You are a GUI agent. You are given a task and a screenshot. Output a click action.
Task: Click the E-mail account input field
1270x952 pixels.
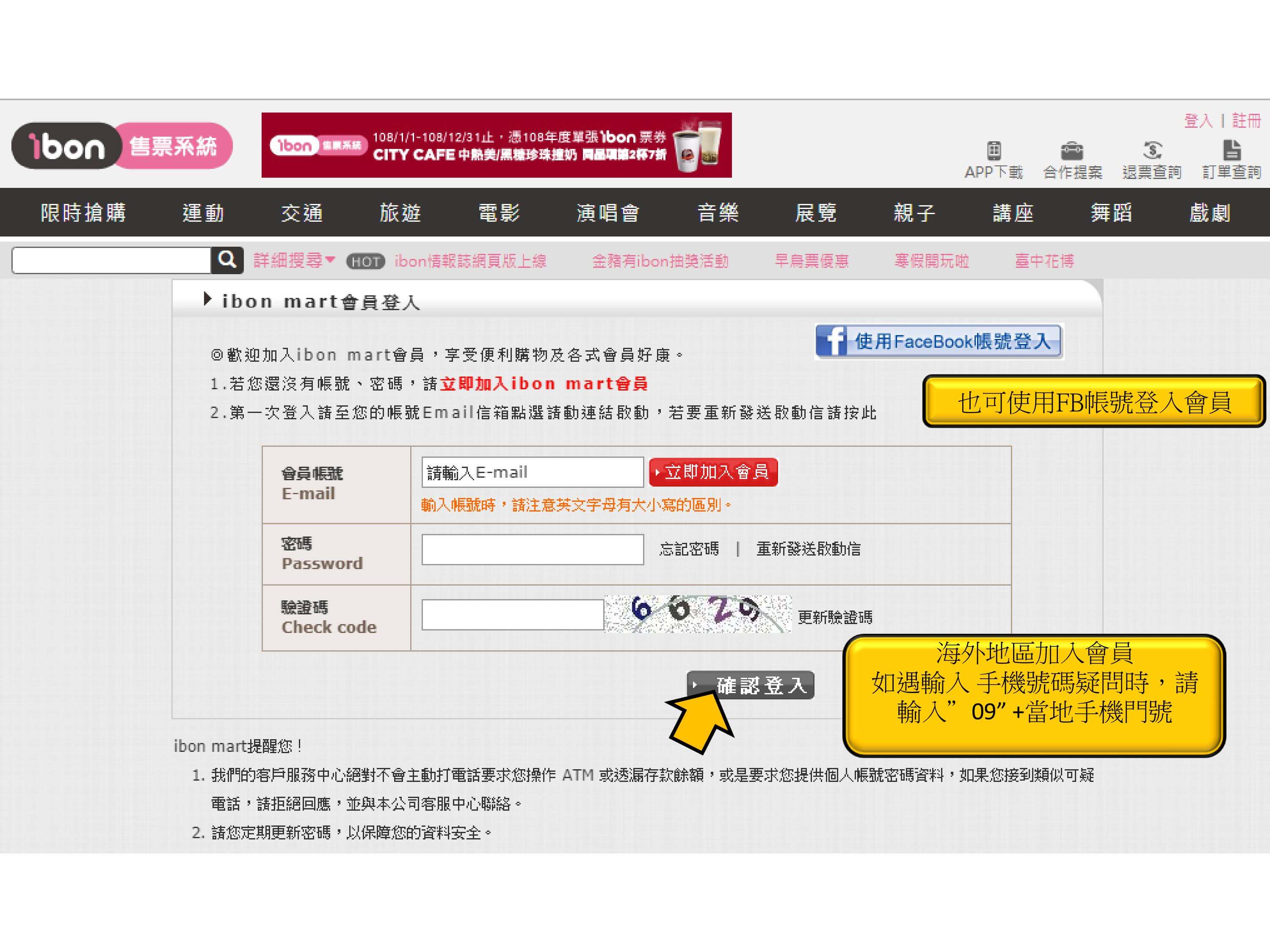pos(532,472)
